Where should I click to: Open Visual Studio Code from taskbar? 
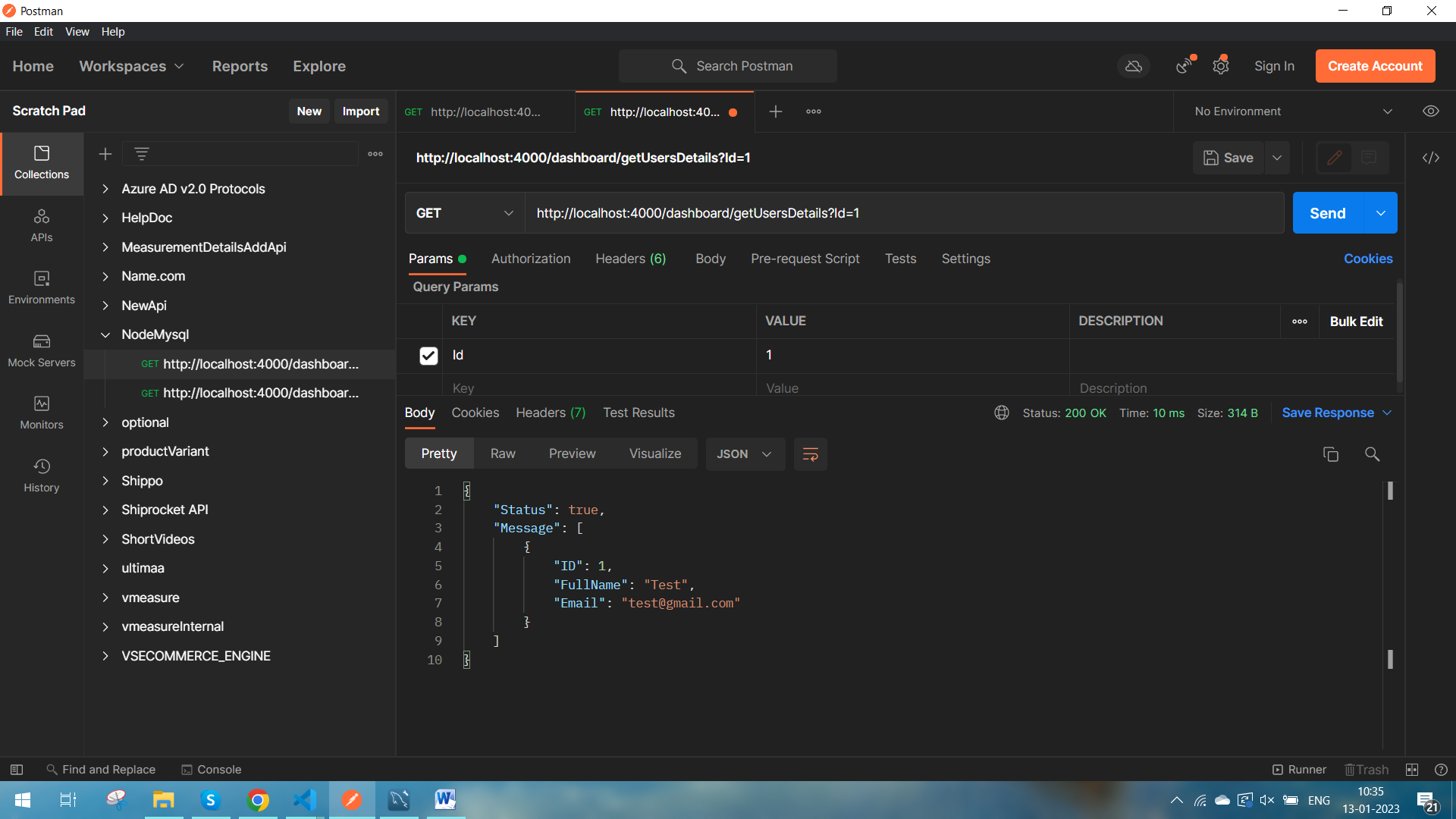tap(305, 799)
